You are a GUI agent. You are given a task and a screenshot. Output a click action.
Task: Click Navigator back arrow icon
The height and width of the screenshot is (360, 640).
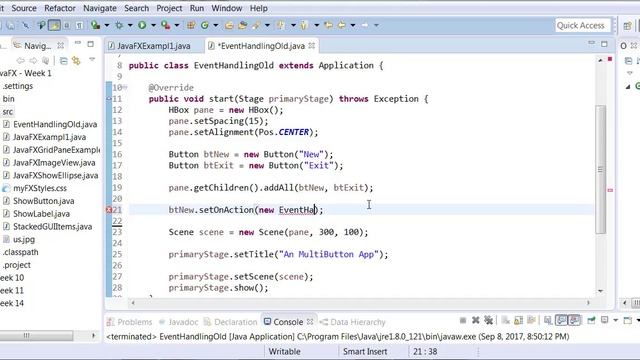click(20, 61)
